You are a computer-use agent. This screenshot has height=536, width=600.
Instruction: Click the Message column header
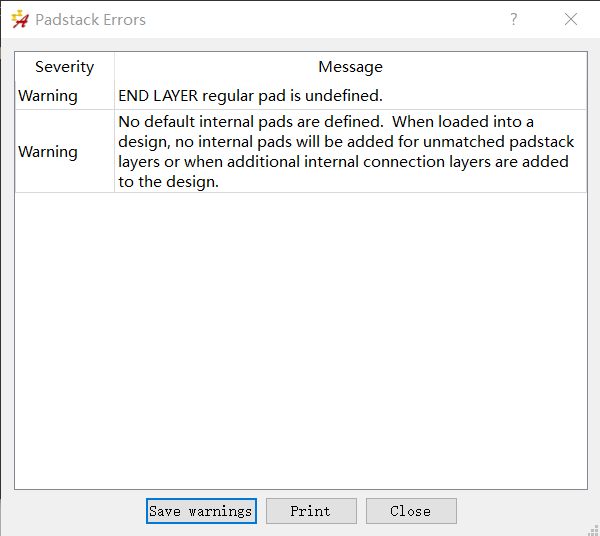coord(351,67)
